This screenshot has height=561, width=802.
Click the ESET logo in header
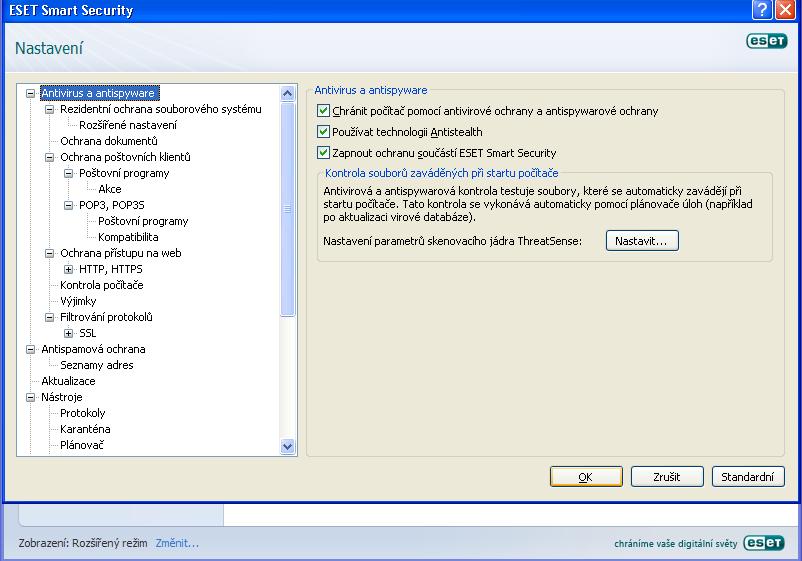tap(766, 40)
